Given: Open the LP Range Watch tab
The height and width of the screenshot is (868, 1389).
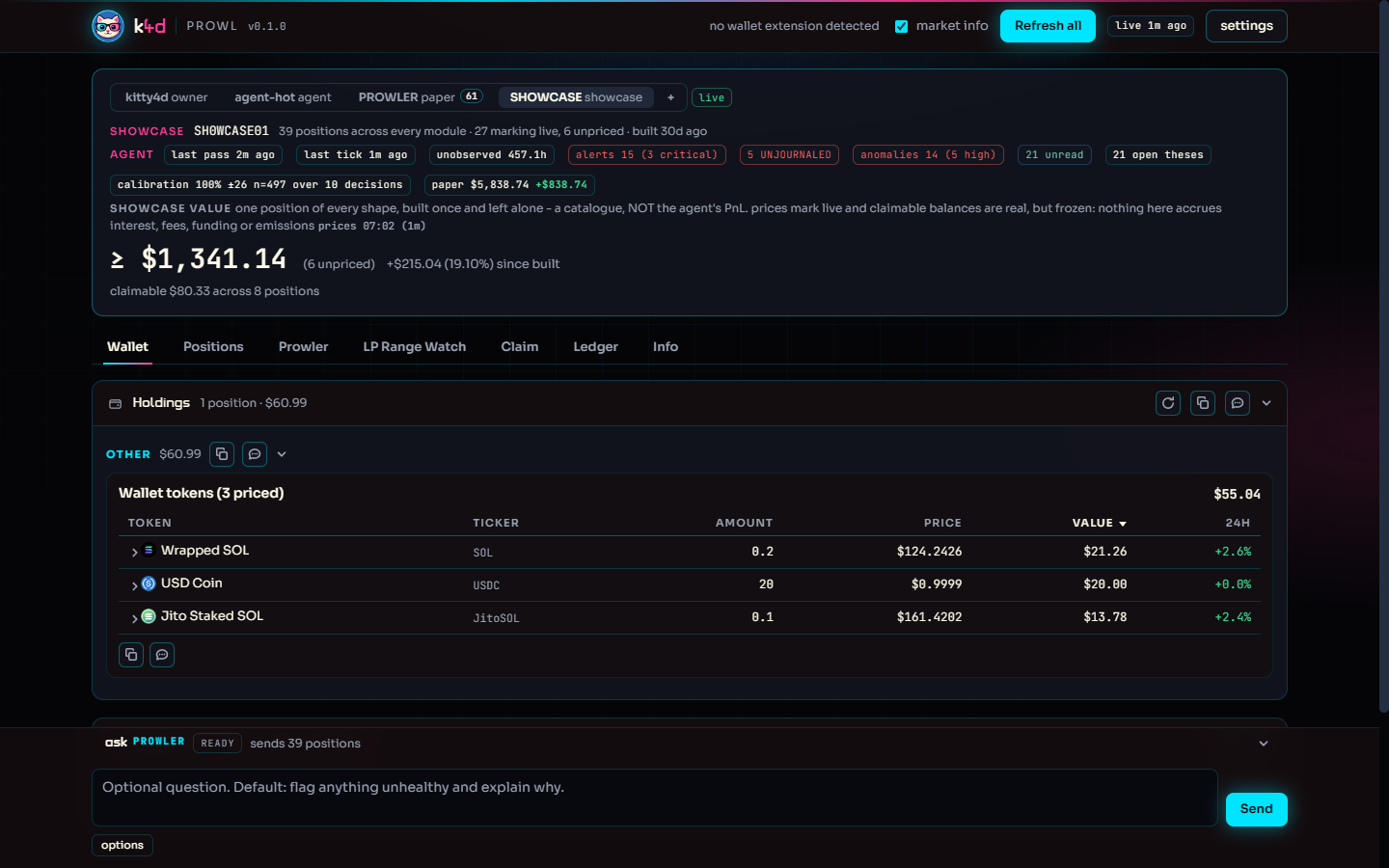Looking at the screenshot, I should click(415, 347).
